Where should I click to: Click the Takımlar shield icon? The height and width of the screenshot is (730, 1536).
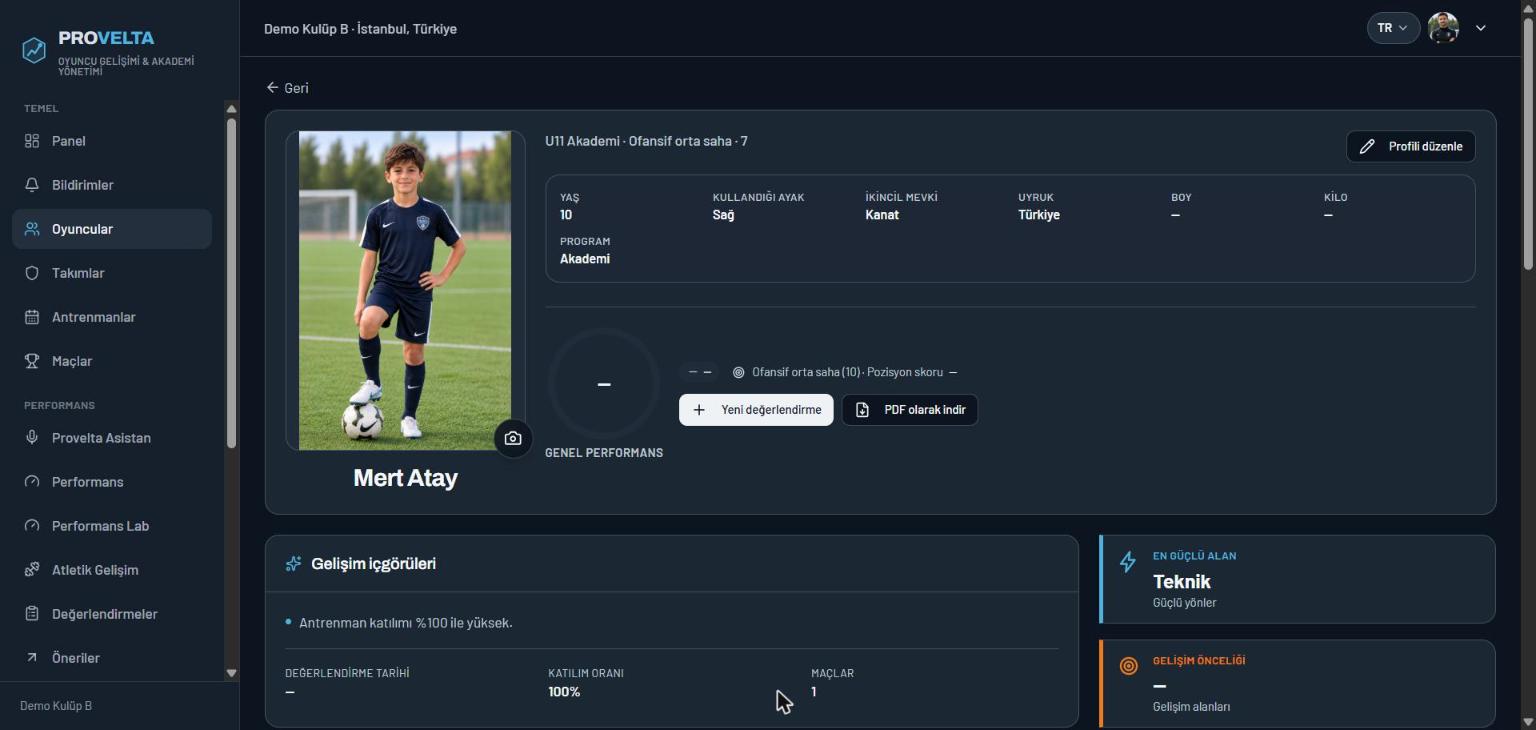[x=32, y=273]
